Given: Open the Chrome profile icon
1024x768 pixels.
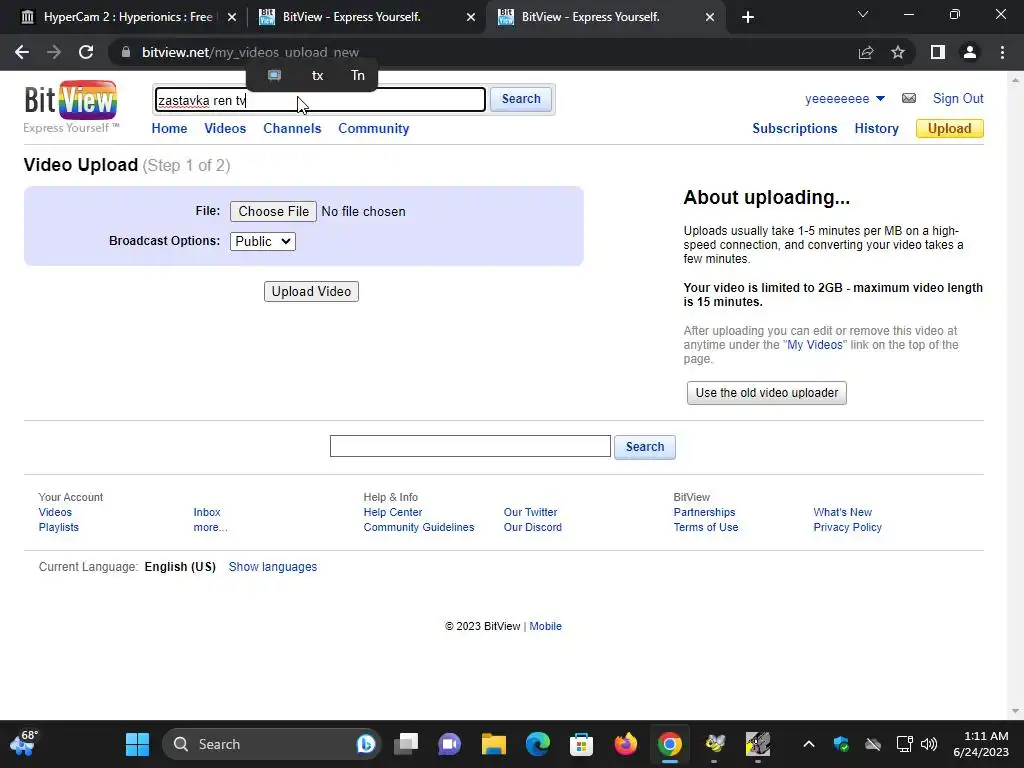Looking at the screenshot, I should click(x=970, y=52).
